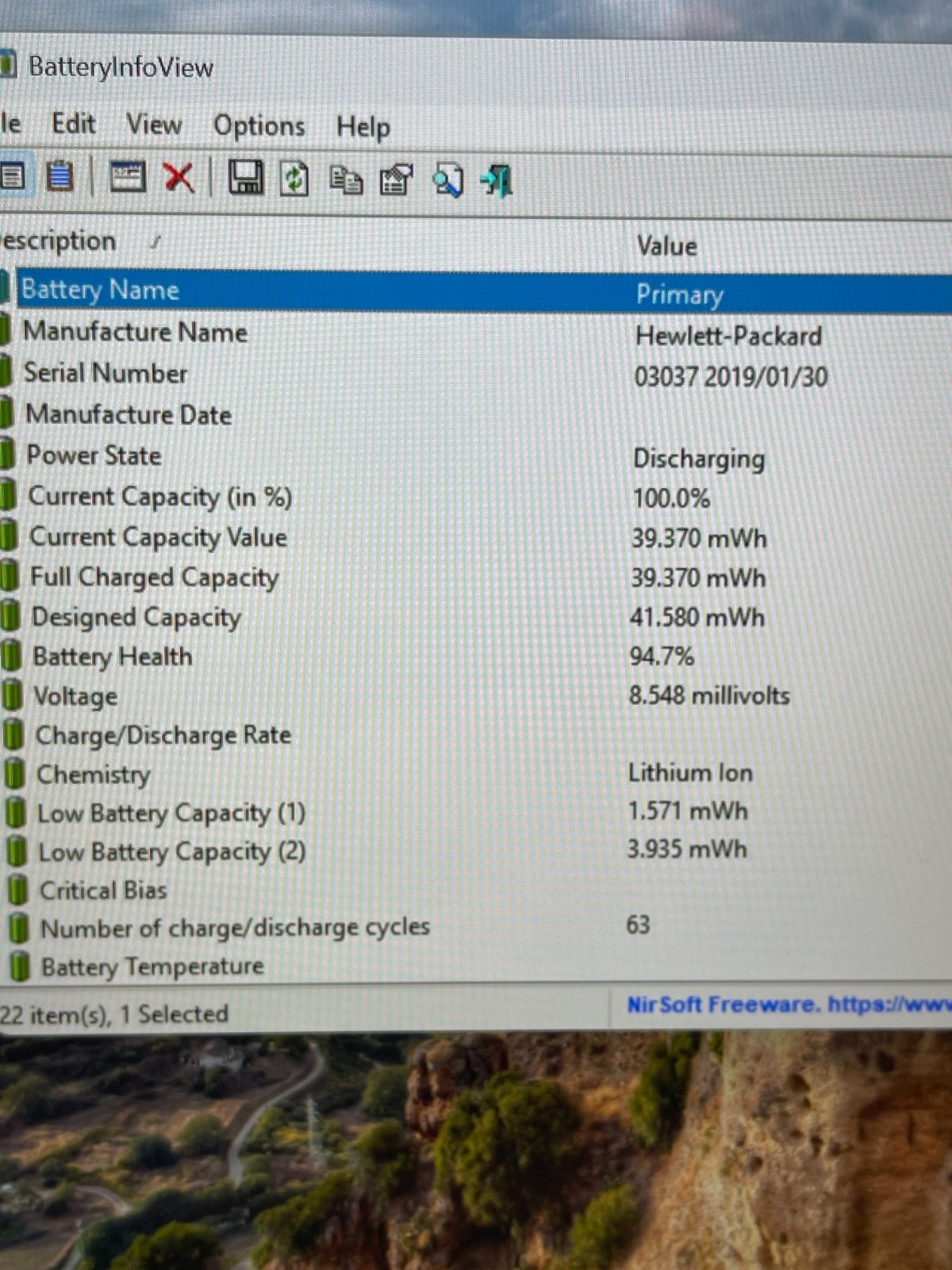Click the value Lithium Ion
952x1270 pixels.
(x=690, y=772)
